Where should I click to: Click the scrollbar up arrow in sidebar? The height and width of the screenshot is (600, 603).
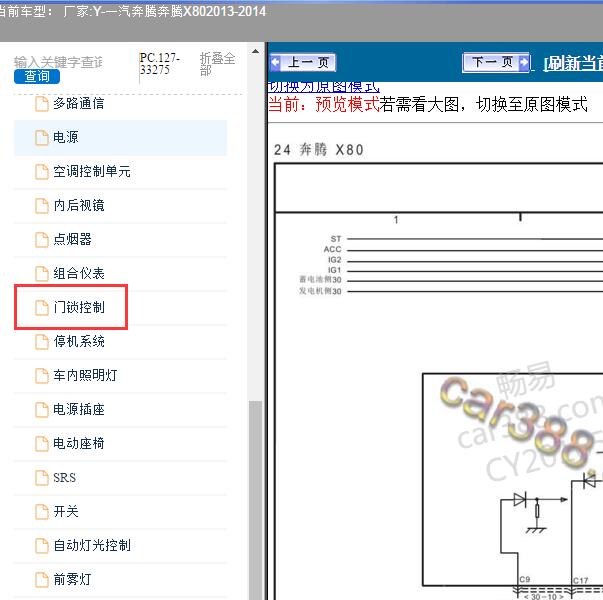[x=255, y=51]
